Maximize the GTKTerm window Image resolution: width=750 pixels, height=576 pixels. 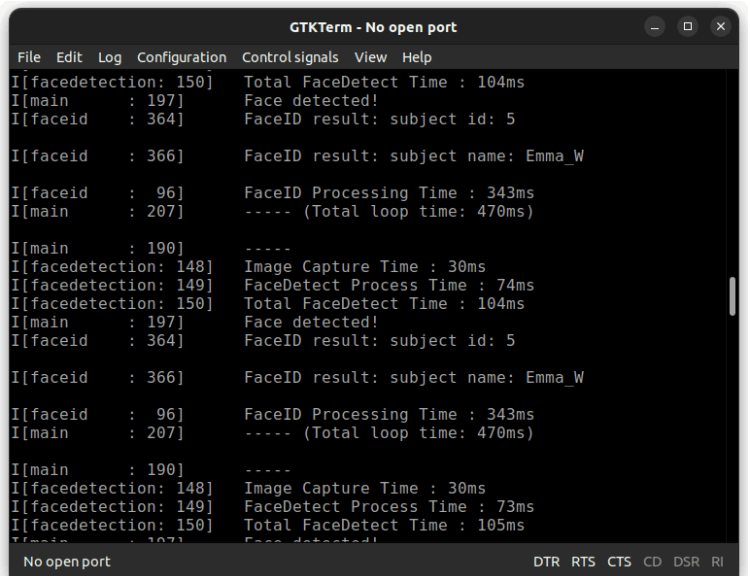688,26
